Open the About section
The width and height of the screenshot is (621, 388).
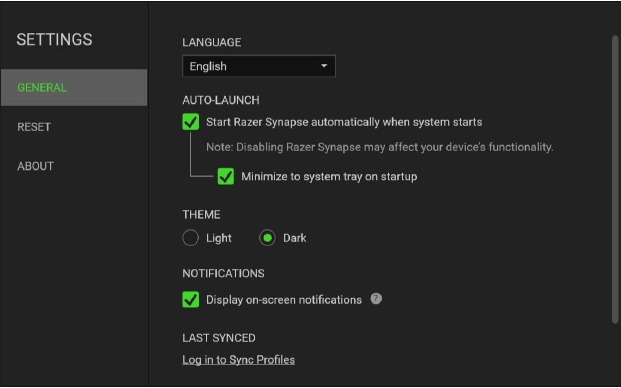pyautogui.click(x=35, y=166)
